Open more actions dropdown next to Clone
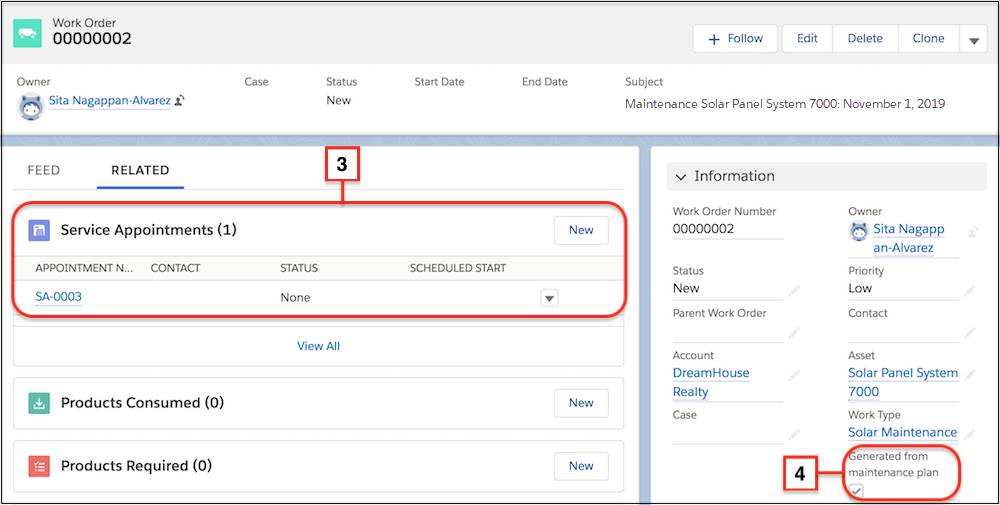The width and height of the screenshot is (1000, 505). coord(973,40)
